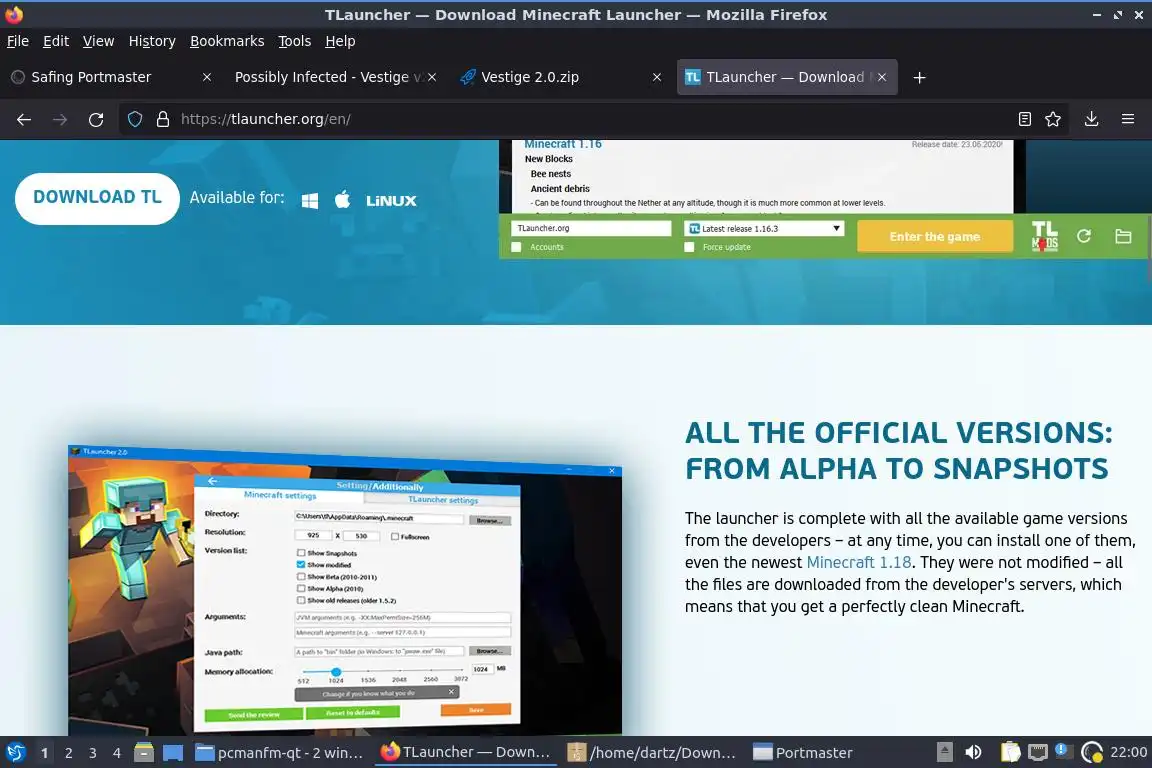
Task: Close the Vestige 2.0.zip tab
Action: coord(657,77)
